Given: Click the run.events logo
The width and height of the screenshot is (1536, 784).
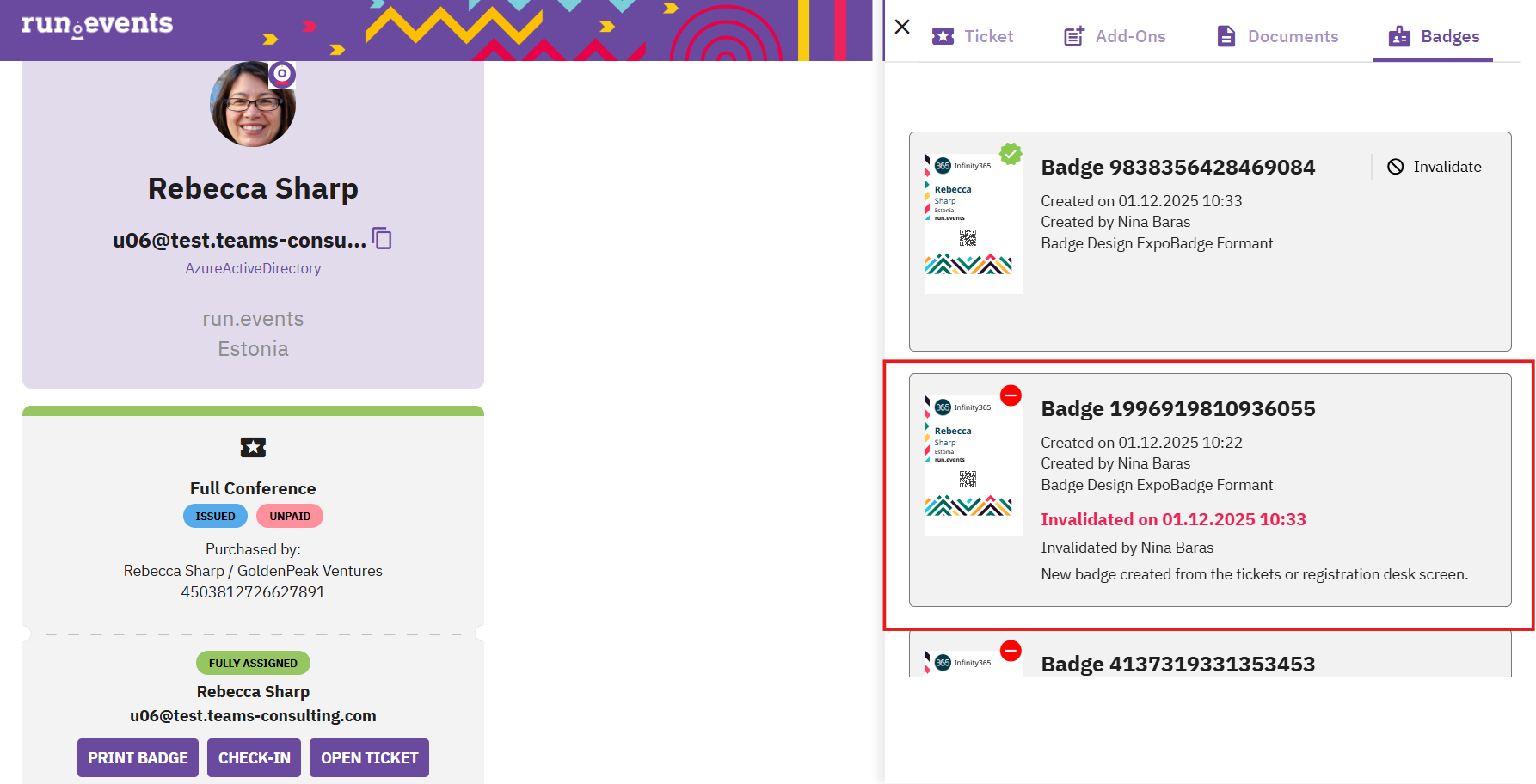Looking at the screenshot, I should 97,24.
